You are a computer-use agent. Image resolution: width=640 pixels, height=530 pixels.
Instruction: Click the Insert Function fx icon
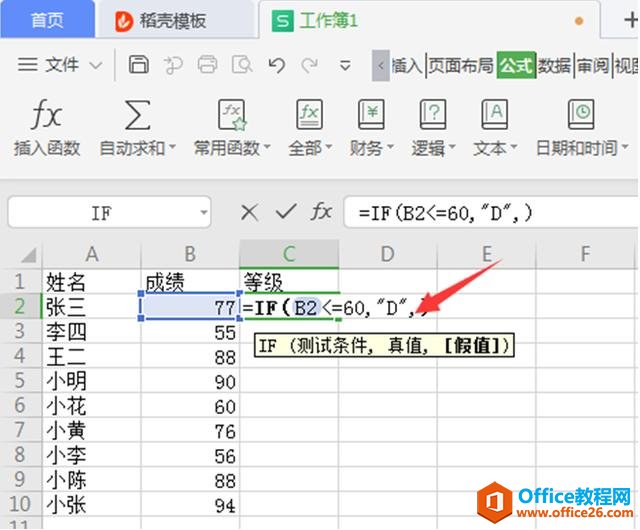pyautogui.click(x=46, y=115)
